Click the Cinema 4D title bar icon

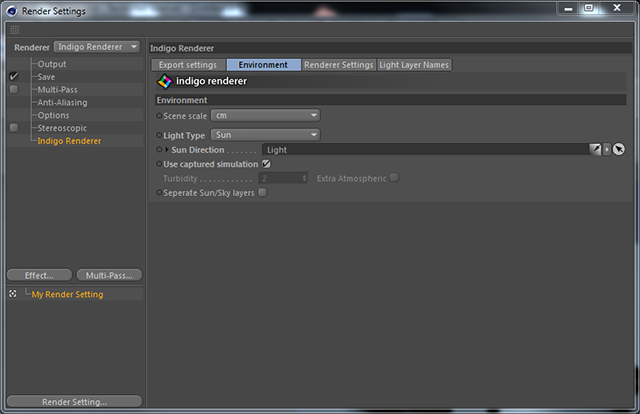(x=12, y=11)
